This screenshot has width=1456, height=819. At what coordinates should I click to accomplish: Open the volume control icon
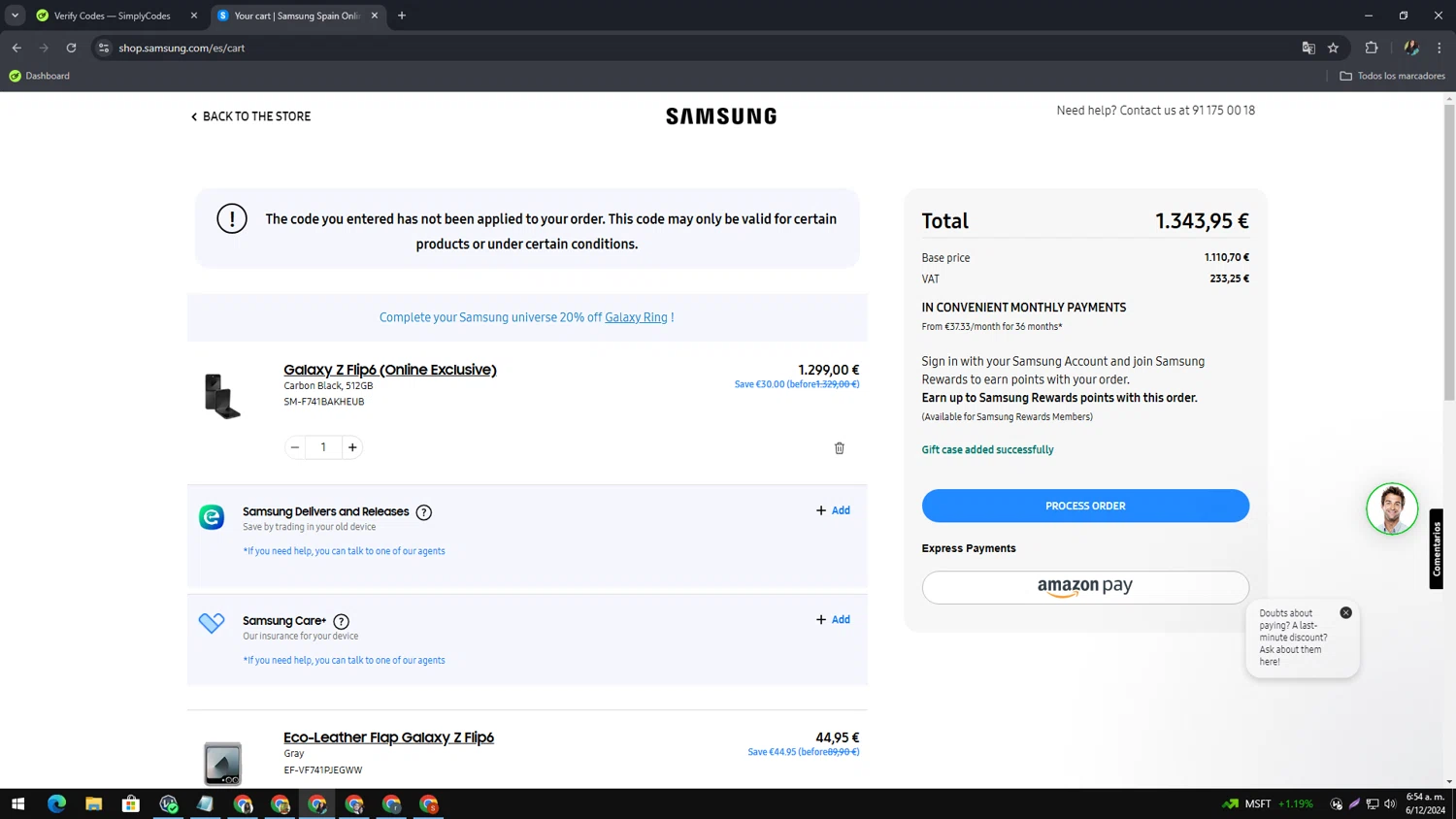point(1390,804)
